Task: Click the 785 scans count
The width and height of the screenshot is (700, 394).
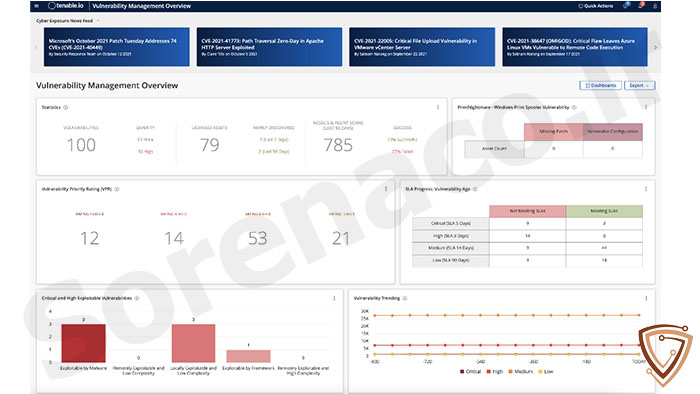Action: tap(338, 145)
